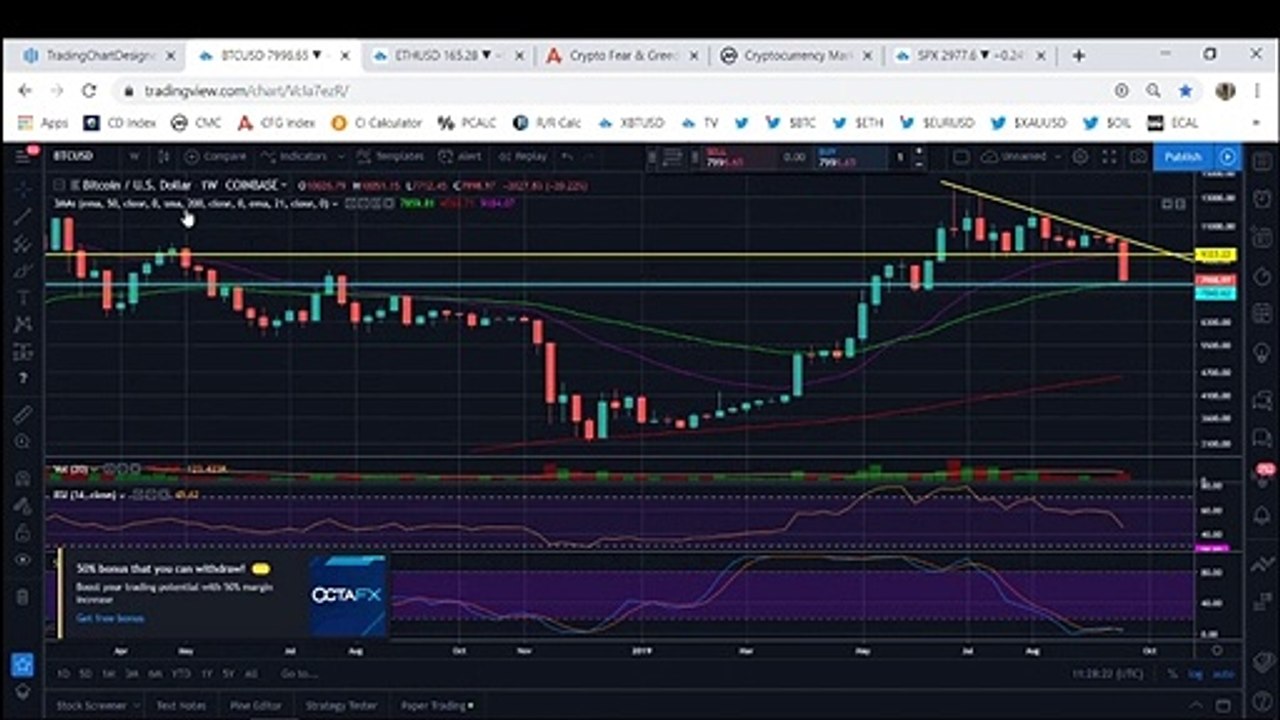Increase order quantity stepper
Screen dimensions: 1280x720
(918, 152)
